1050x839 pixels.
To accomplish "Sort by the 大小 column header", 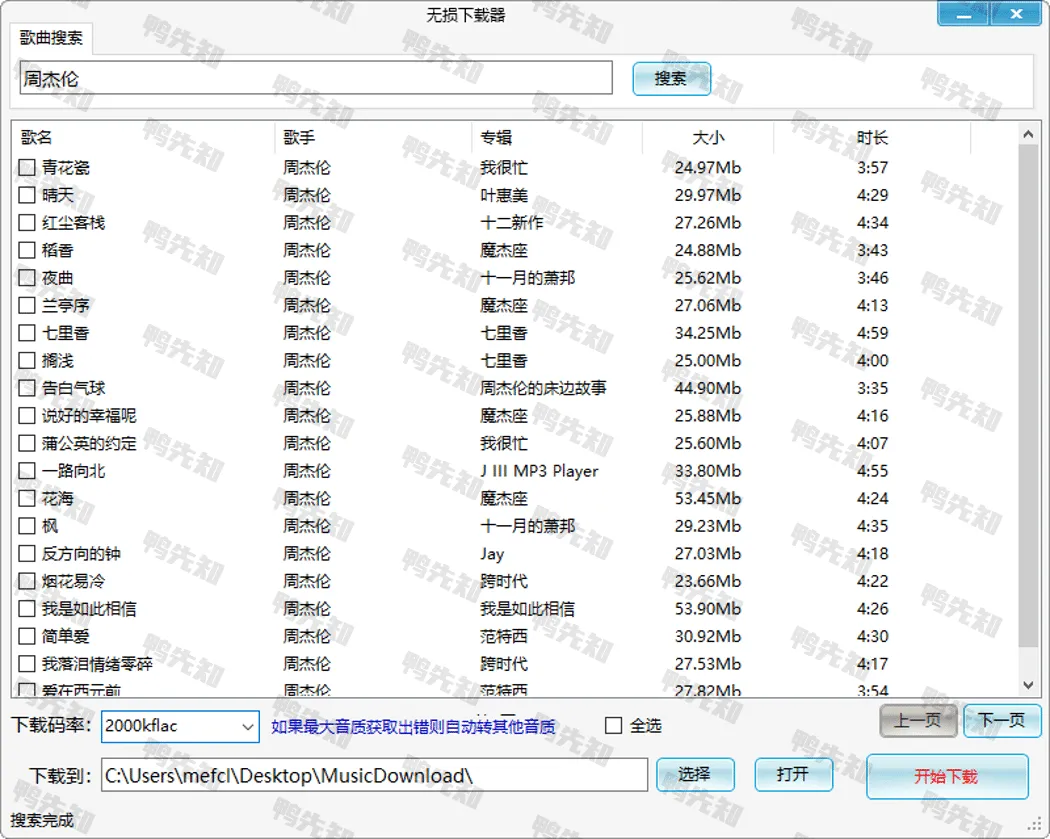I will pyautogui.click(x=708, y=138).
